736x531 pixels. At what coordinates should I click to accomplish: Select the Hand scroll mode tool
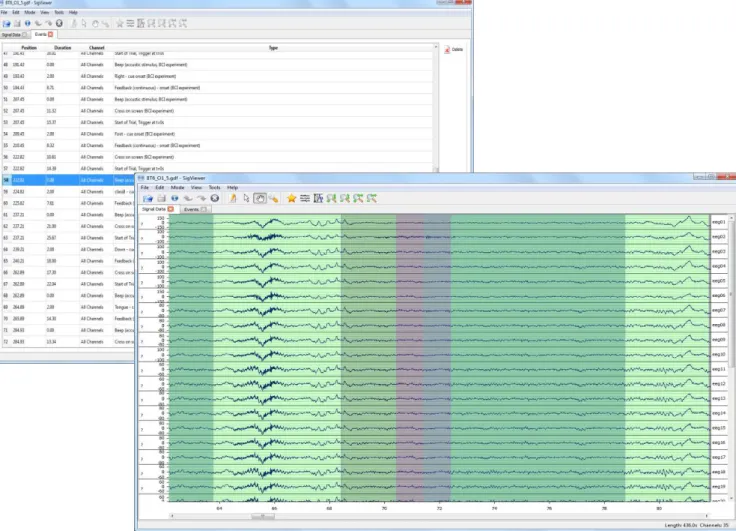point(260,199)
